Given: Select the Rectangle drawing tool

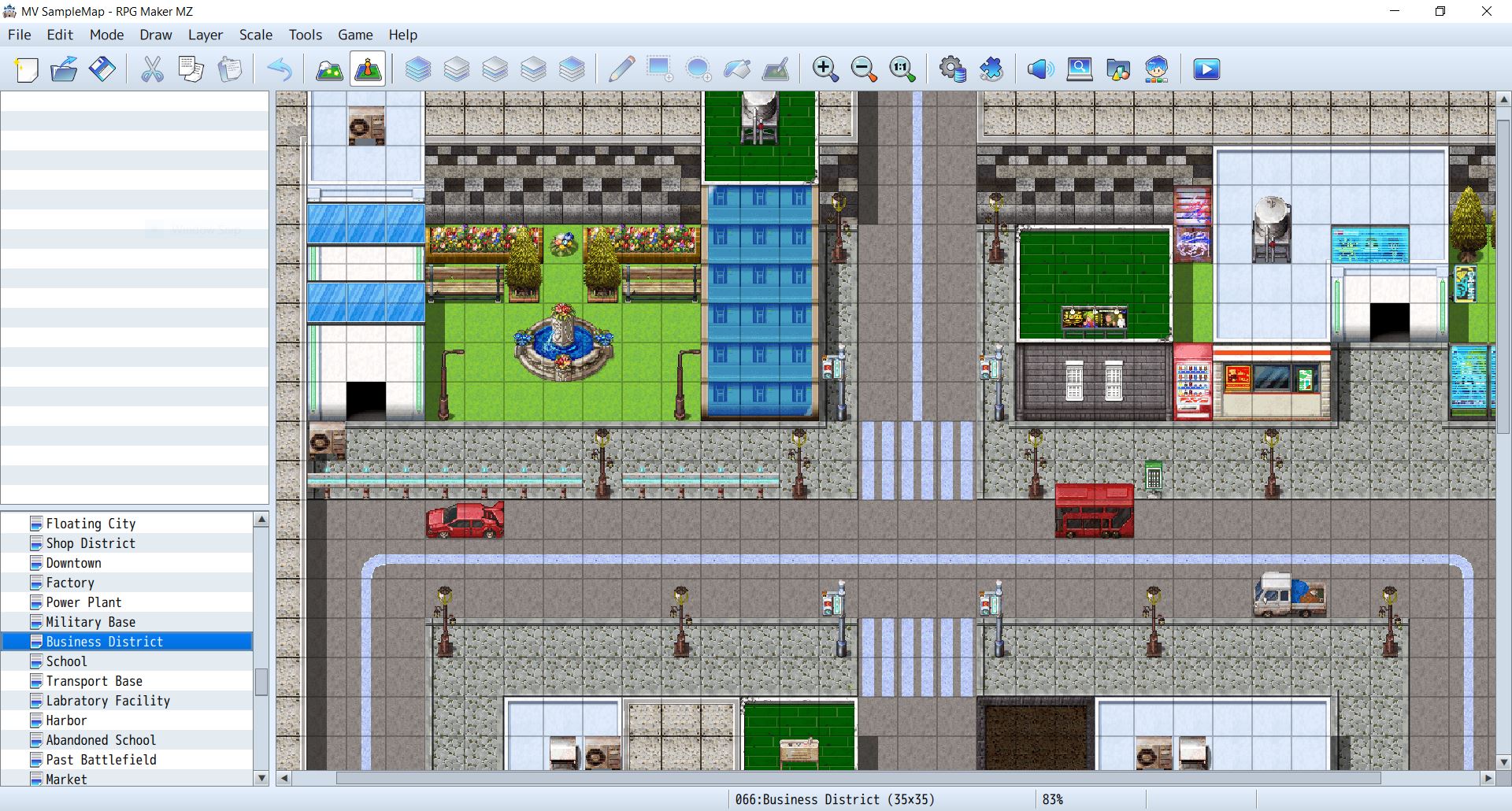Looking at the screenshot, I should point(660,69).
